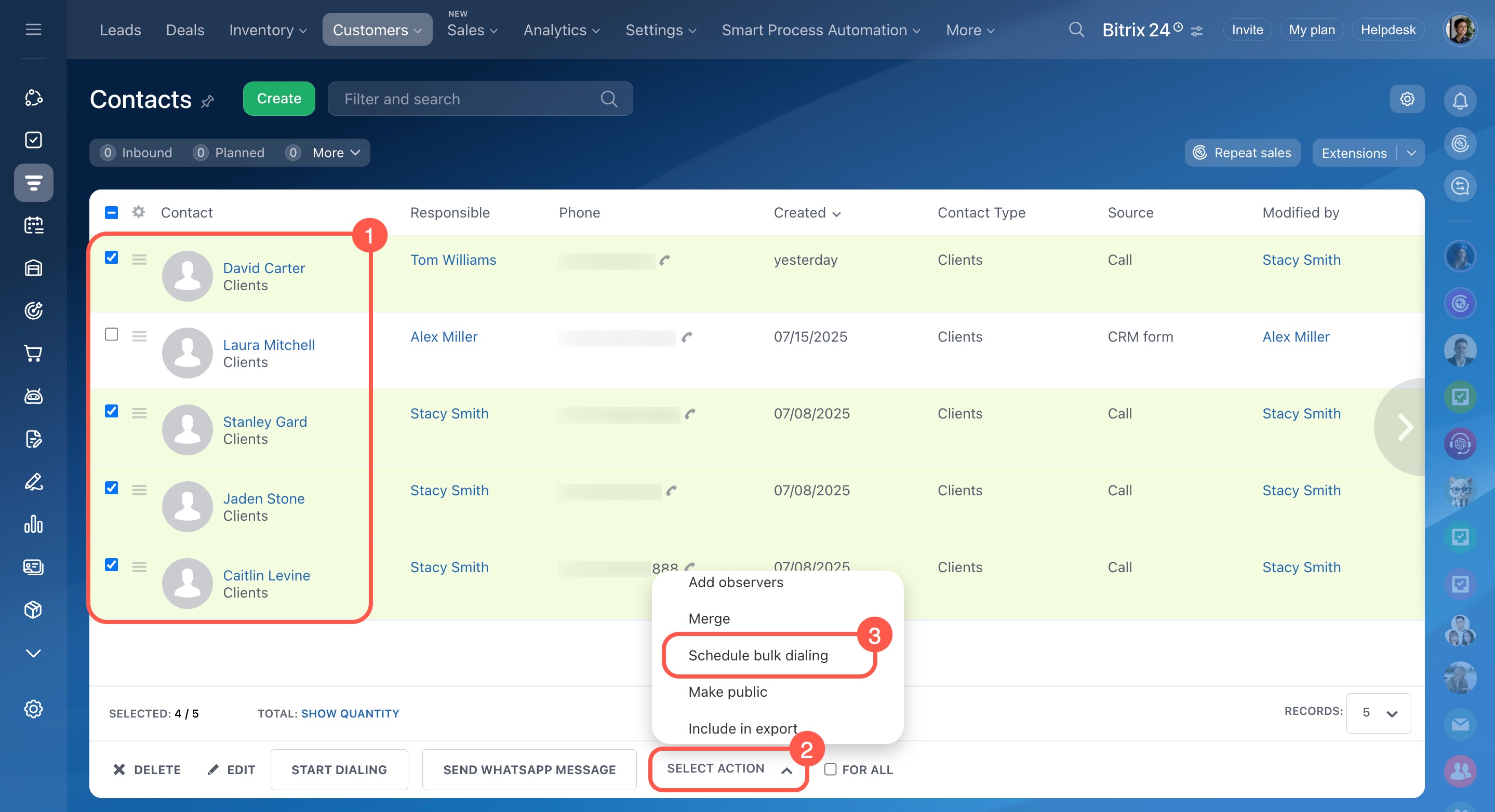1495x812 pixels.
Task: Click the call icon beside David Carter's phone
Action: pyautogui.click(x=664, y=261)
